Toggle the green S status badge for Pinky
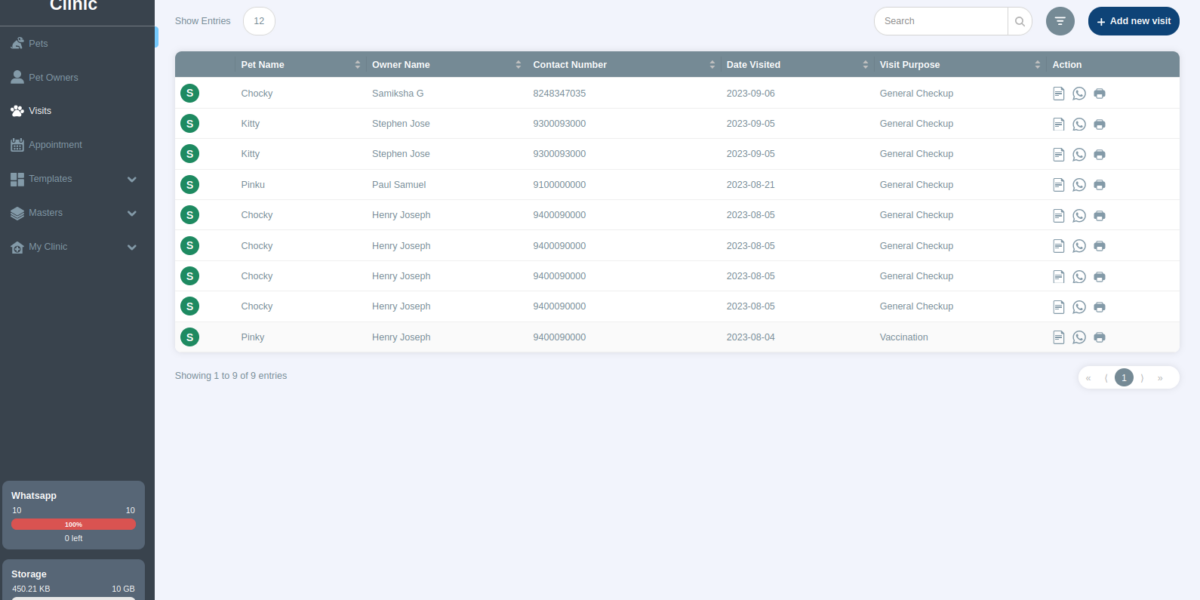Viewport: 1200px width, 600px height. (x=189, y=337)
